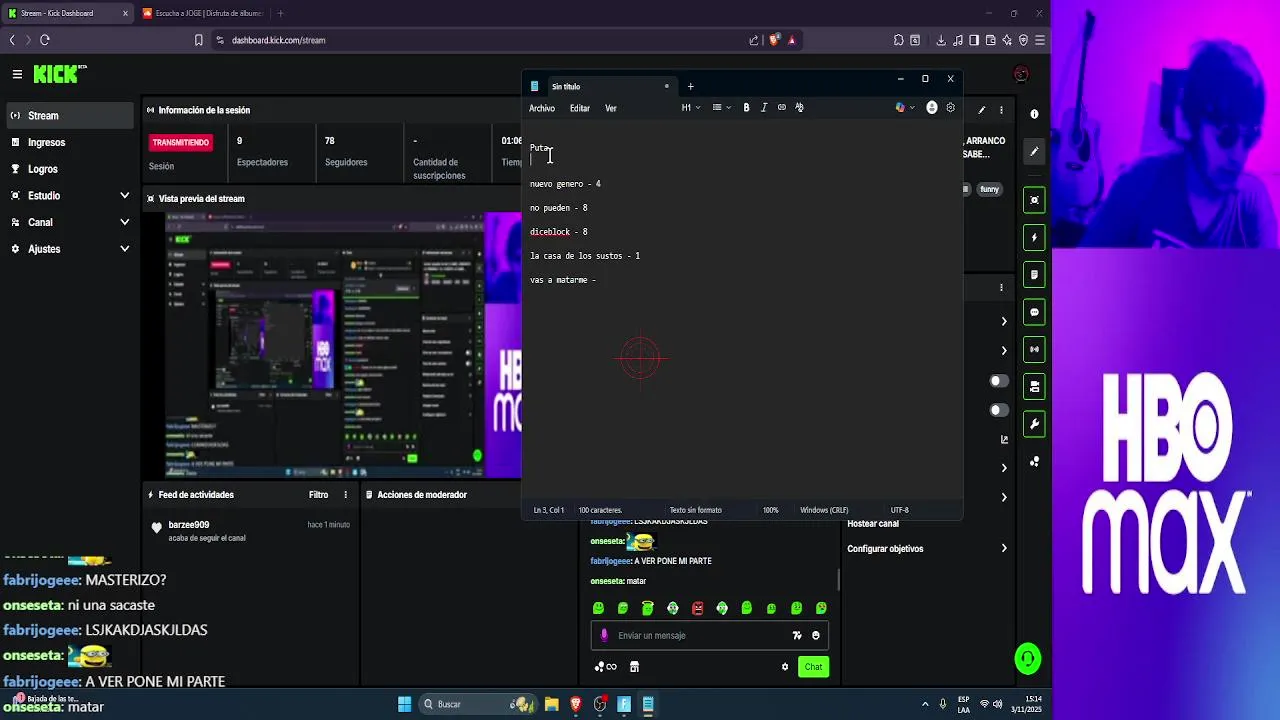Click the capture frame icon in right toolbar
The height and width of the screenshot is (720, 1280).
(1035, 200)
